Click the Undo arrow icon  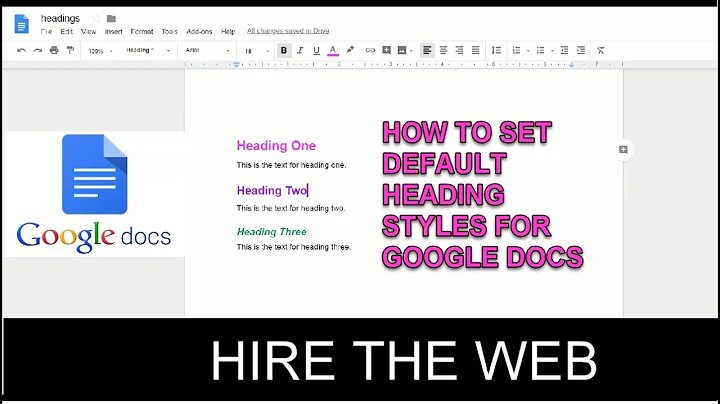pyautogui.click(x=21, y=50)
